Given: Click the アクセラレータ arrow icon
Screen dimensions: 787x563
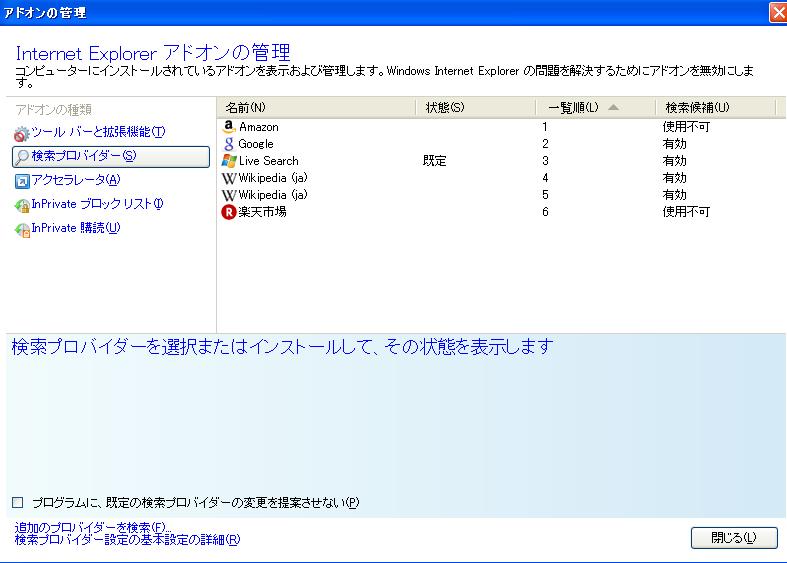Looking at the screenshot, I should pos(22,181).
